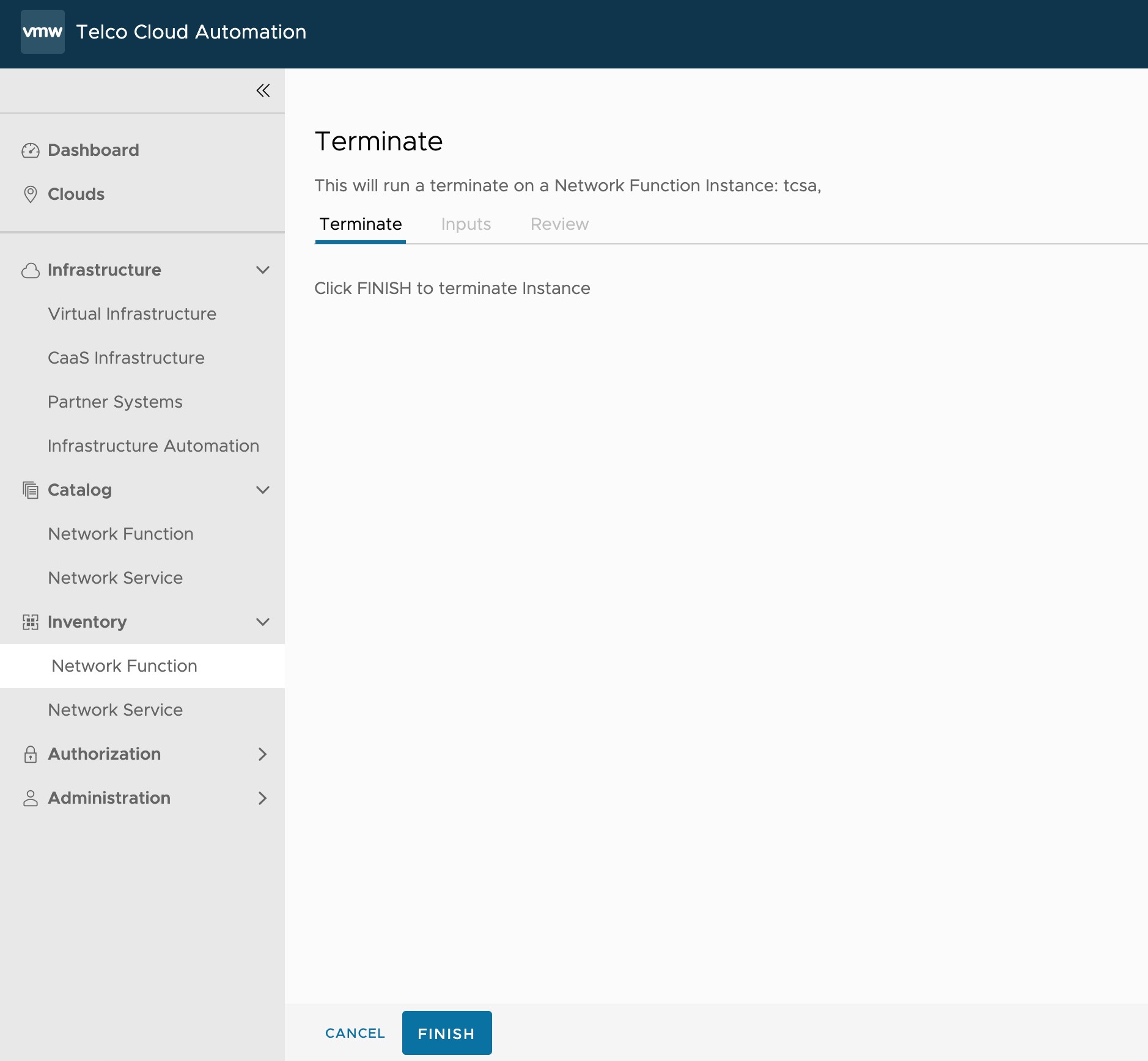Click the Catalog stacked pages icon

31,490
